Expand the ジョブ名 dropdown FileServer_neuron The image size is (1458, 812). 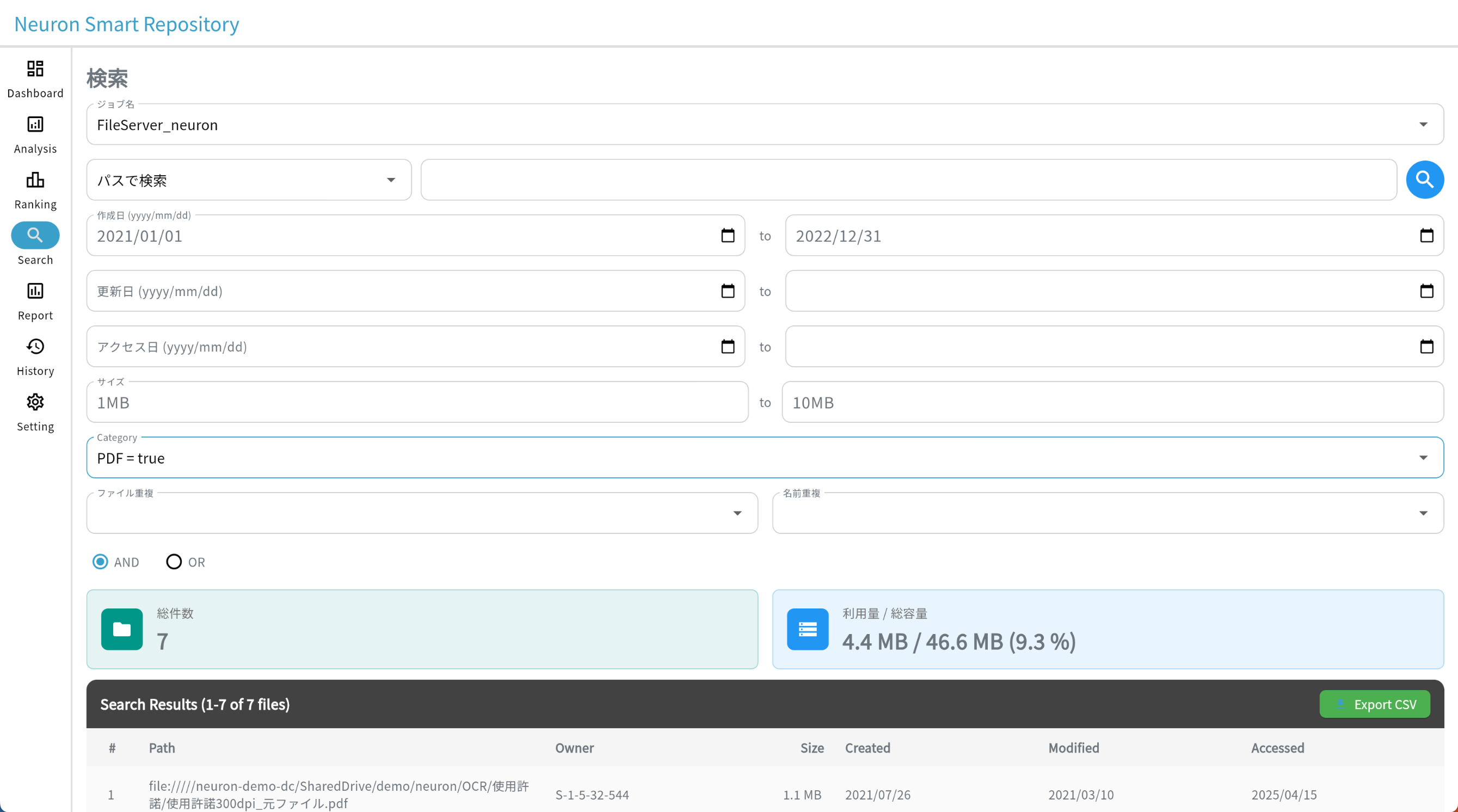coord(765,124)
